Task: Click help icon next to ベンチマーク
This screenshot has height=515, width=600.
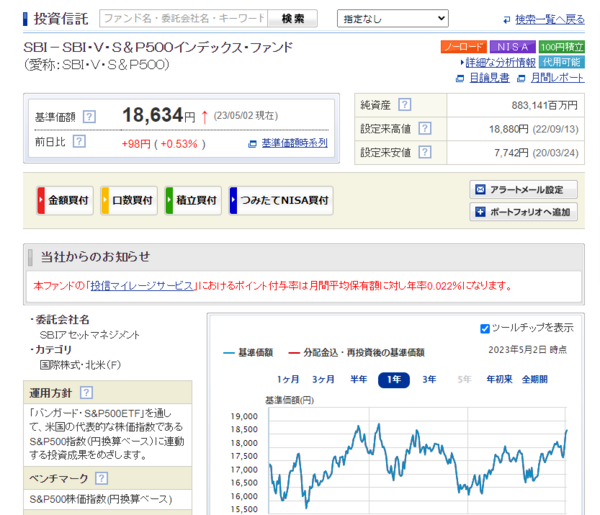Action: pos(101,479)
